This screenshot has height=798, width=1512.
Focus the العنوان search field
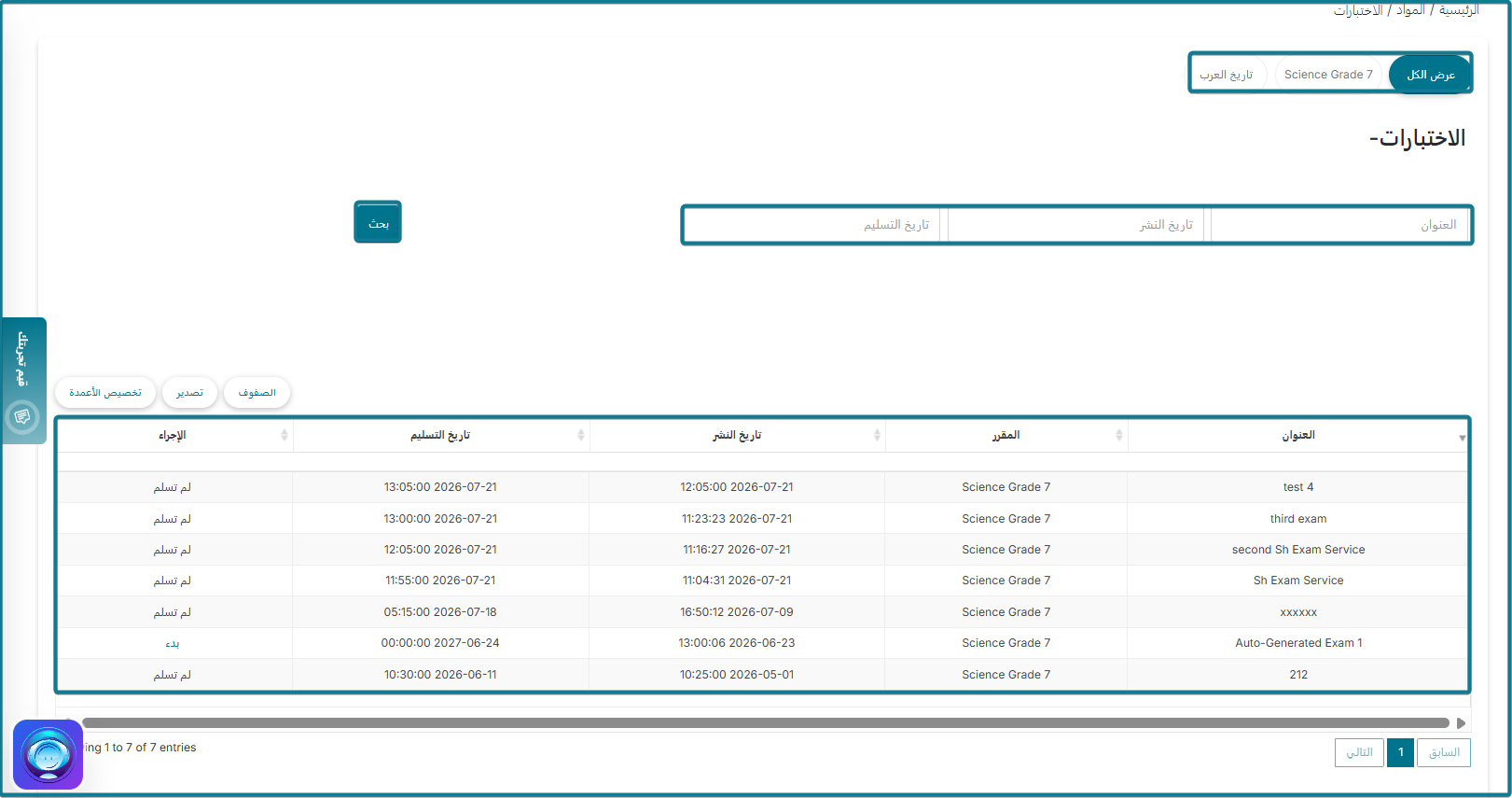tap(1339, 225)
